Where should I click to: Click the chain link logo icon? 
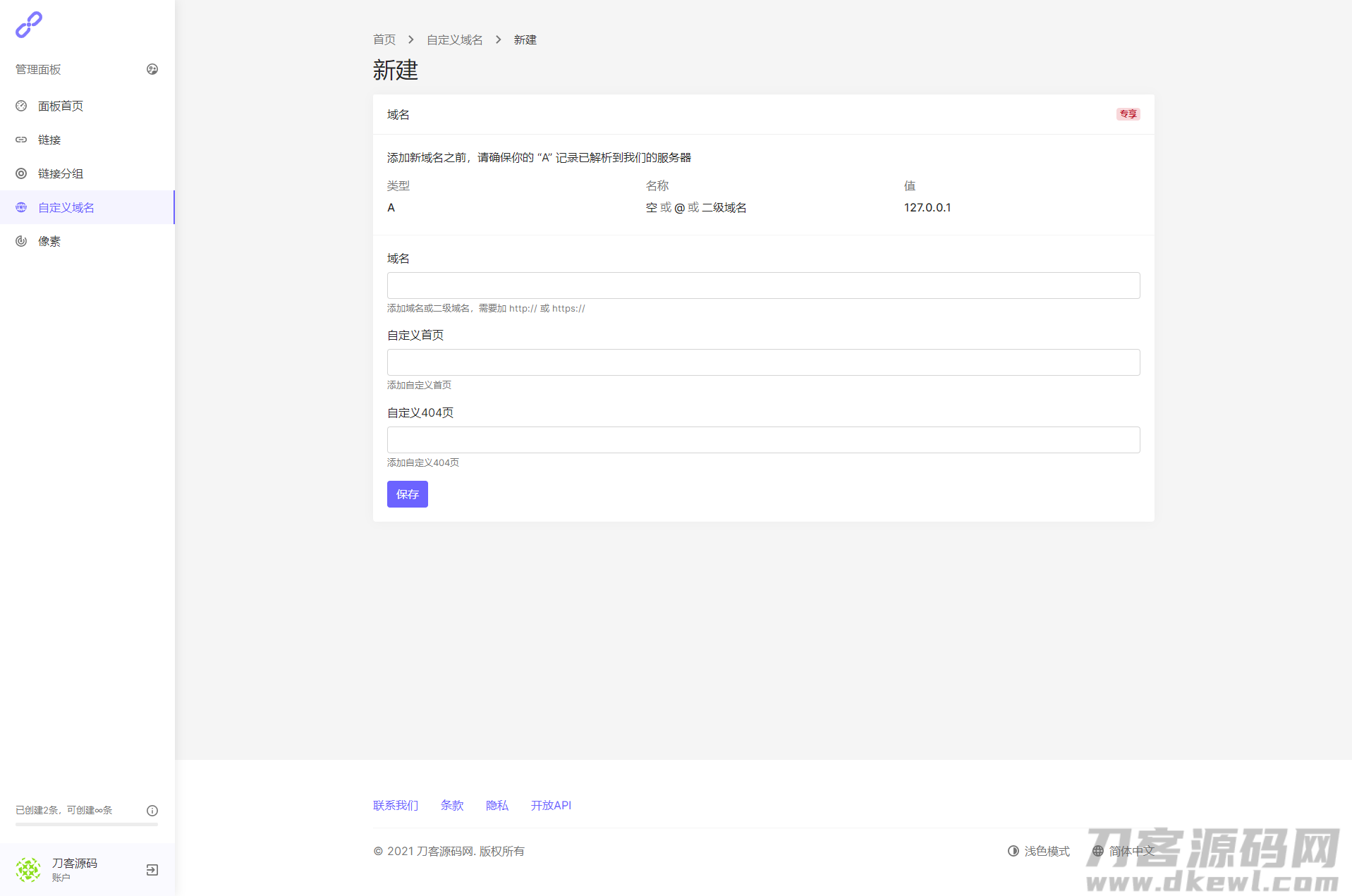click(29, 25)
